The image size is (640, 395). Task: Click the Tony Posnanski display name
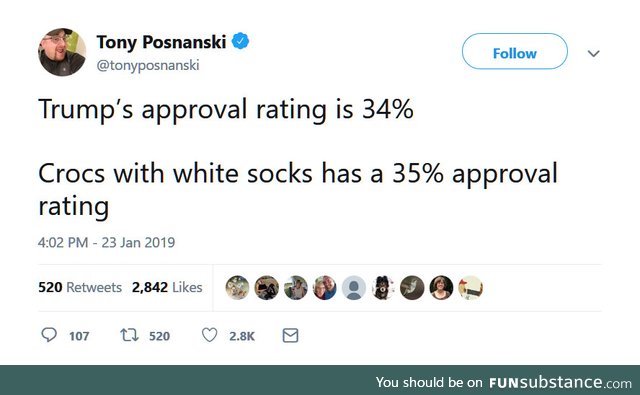161,42
